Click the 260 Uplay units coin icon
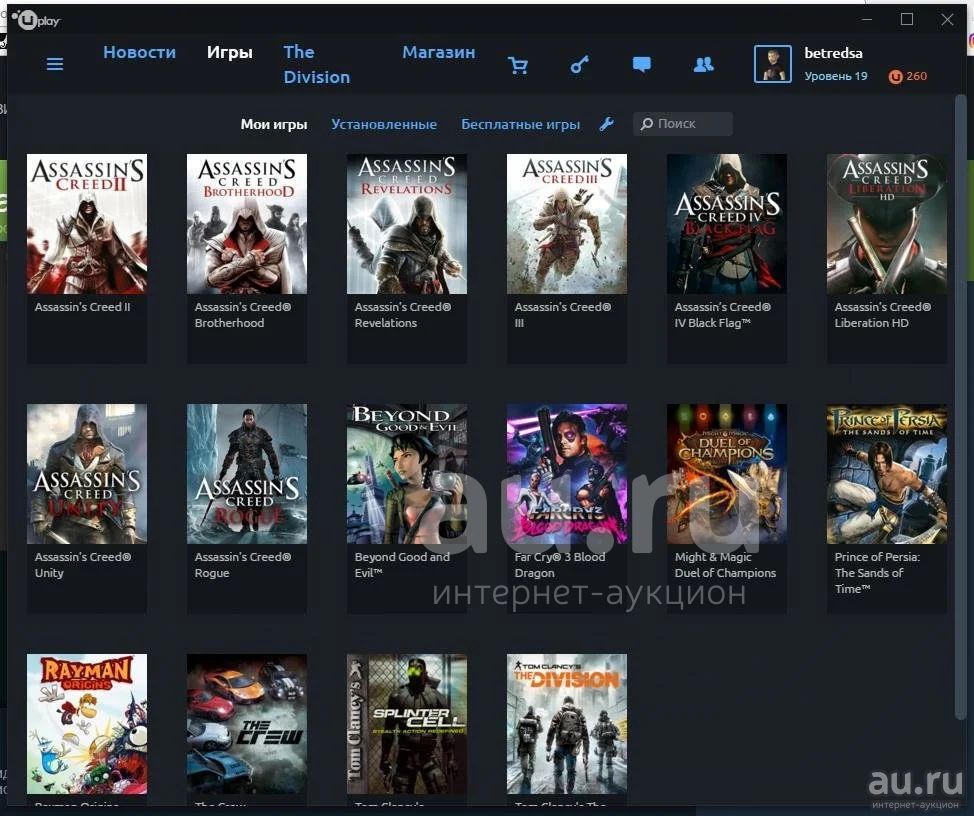Image resolution: width=974 pixels, height=816 pixels. coord(895,76)
